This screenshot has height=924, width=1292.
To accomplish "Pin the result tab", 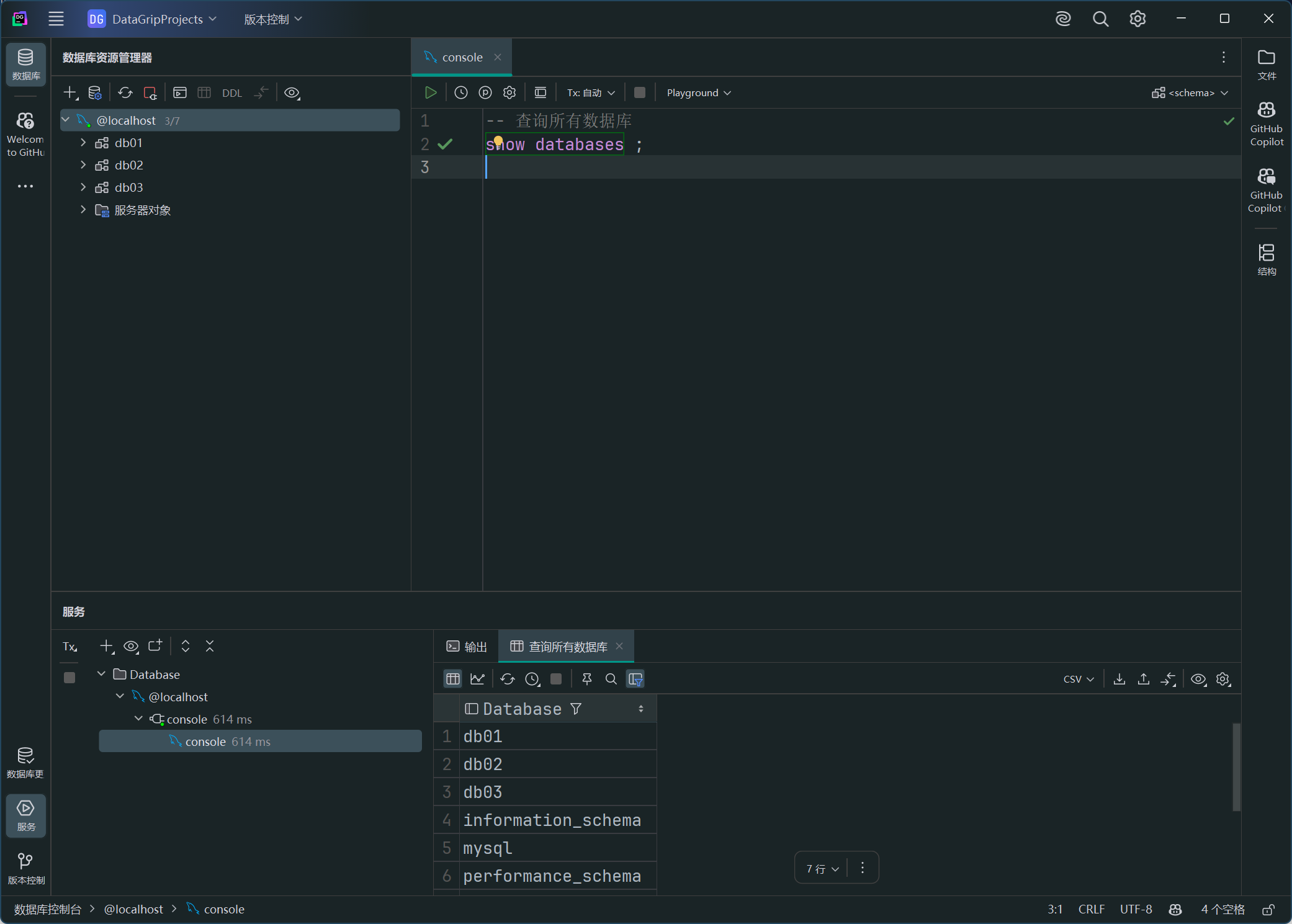I will coord(586,679).
